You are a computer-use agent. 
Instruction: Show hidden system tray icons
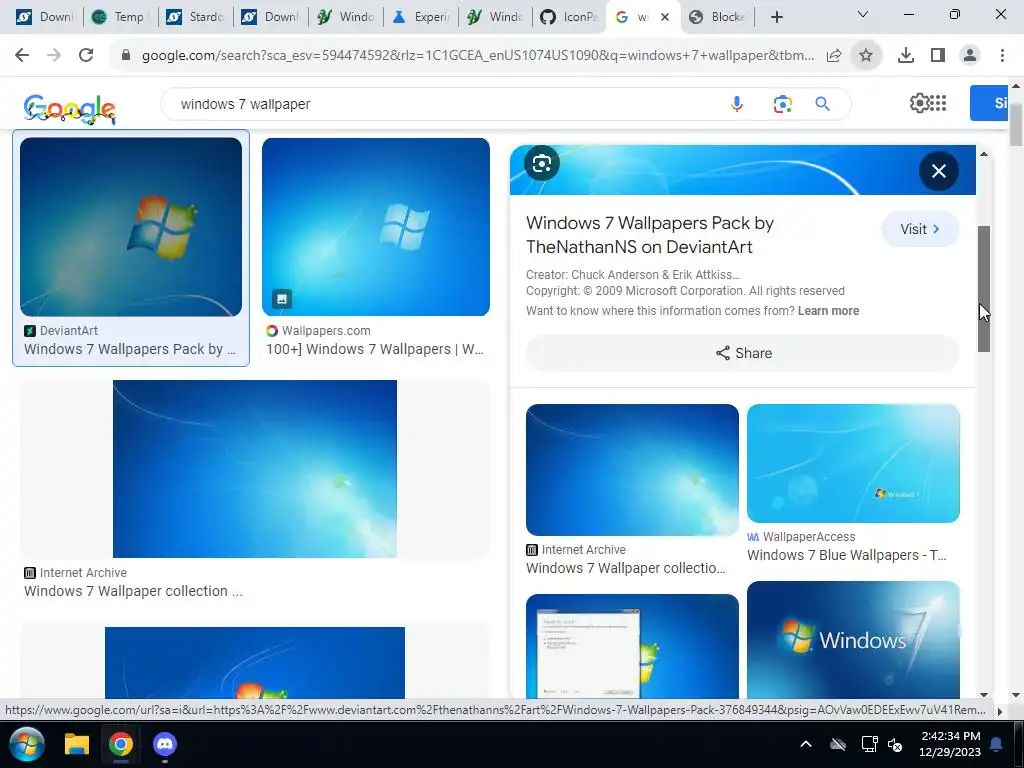pos(806,744)
